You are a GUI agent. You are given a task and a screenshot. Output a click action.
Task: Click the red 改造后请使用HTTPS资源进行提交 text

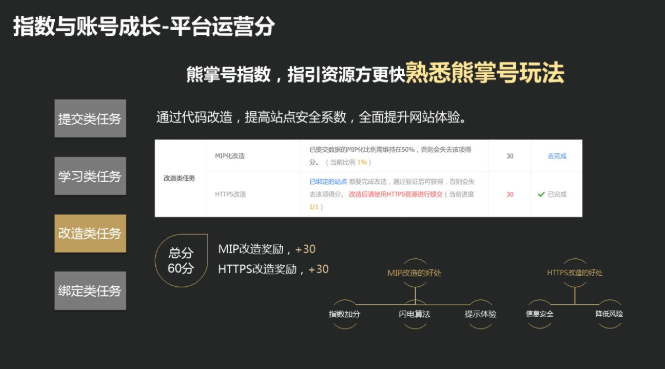tap(395, 194)
